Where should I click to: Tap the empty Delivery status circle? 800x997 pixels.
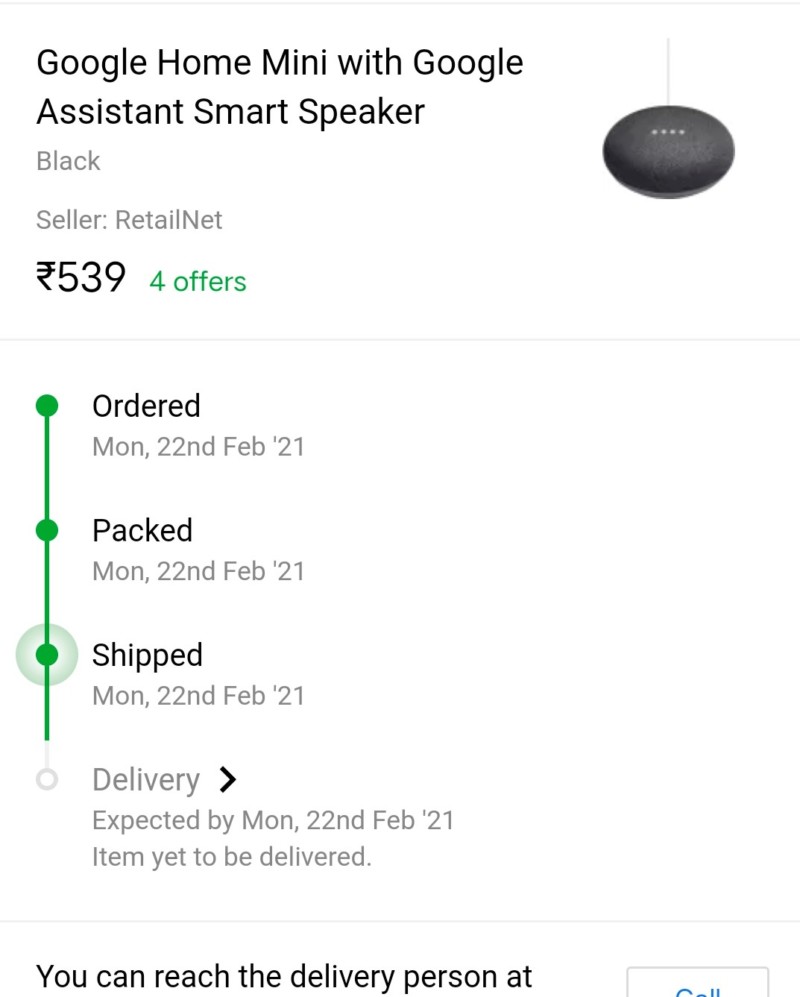coord(46,780)
